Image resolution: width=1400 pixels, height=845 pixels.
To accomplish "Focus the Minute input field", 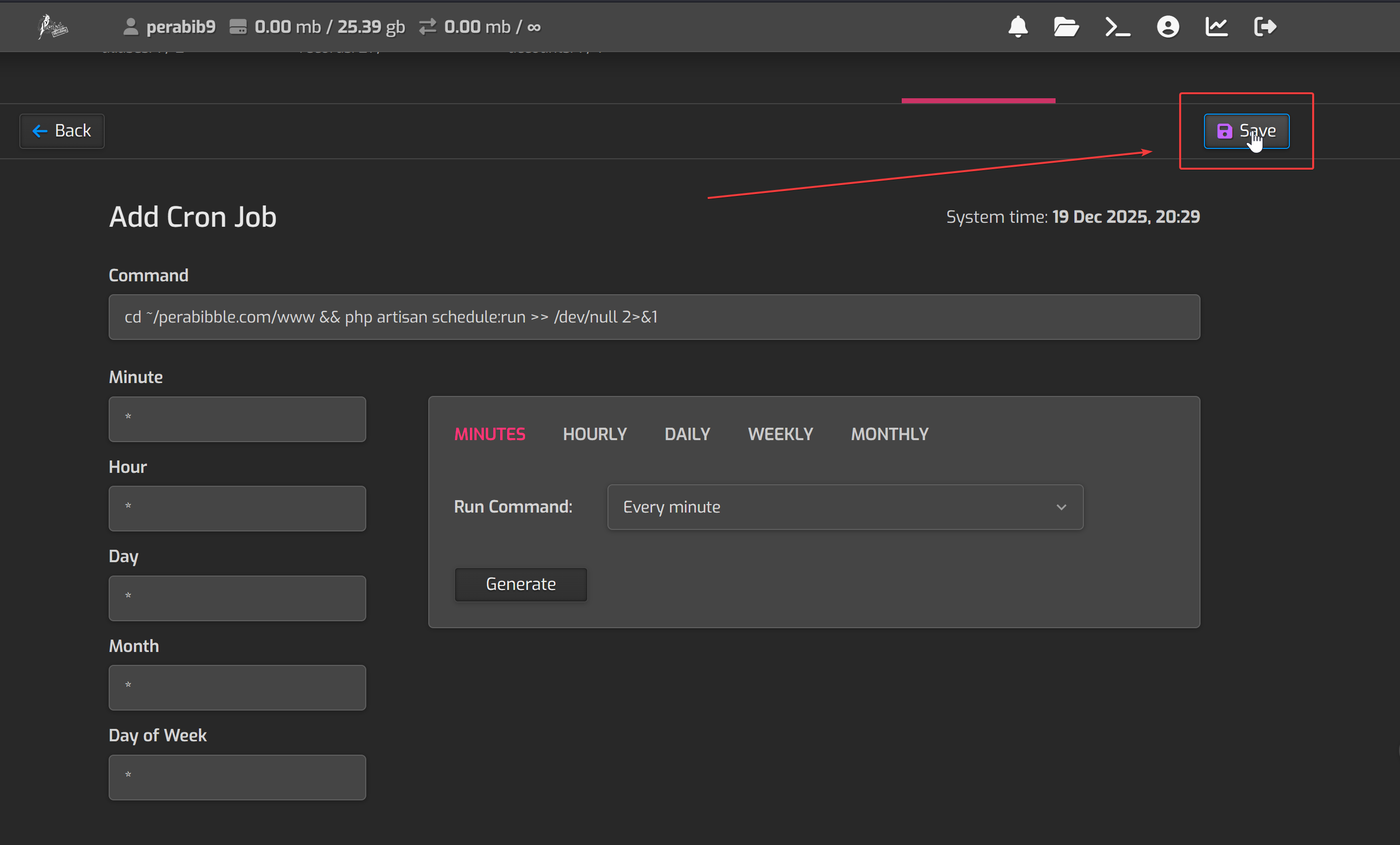I will coord(237,419).
